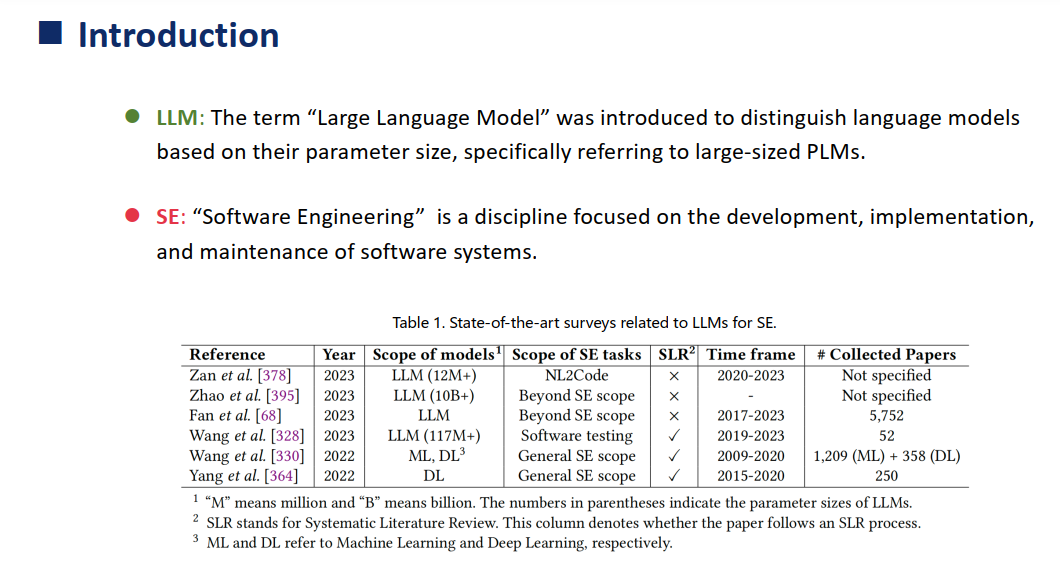This screenshot has height=568, width=1060.
Task: Click the "Software testing" cell
Action: click(x=577, y=435)
